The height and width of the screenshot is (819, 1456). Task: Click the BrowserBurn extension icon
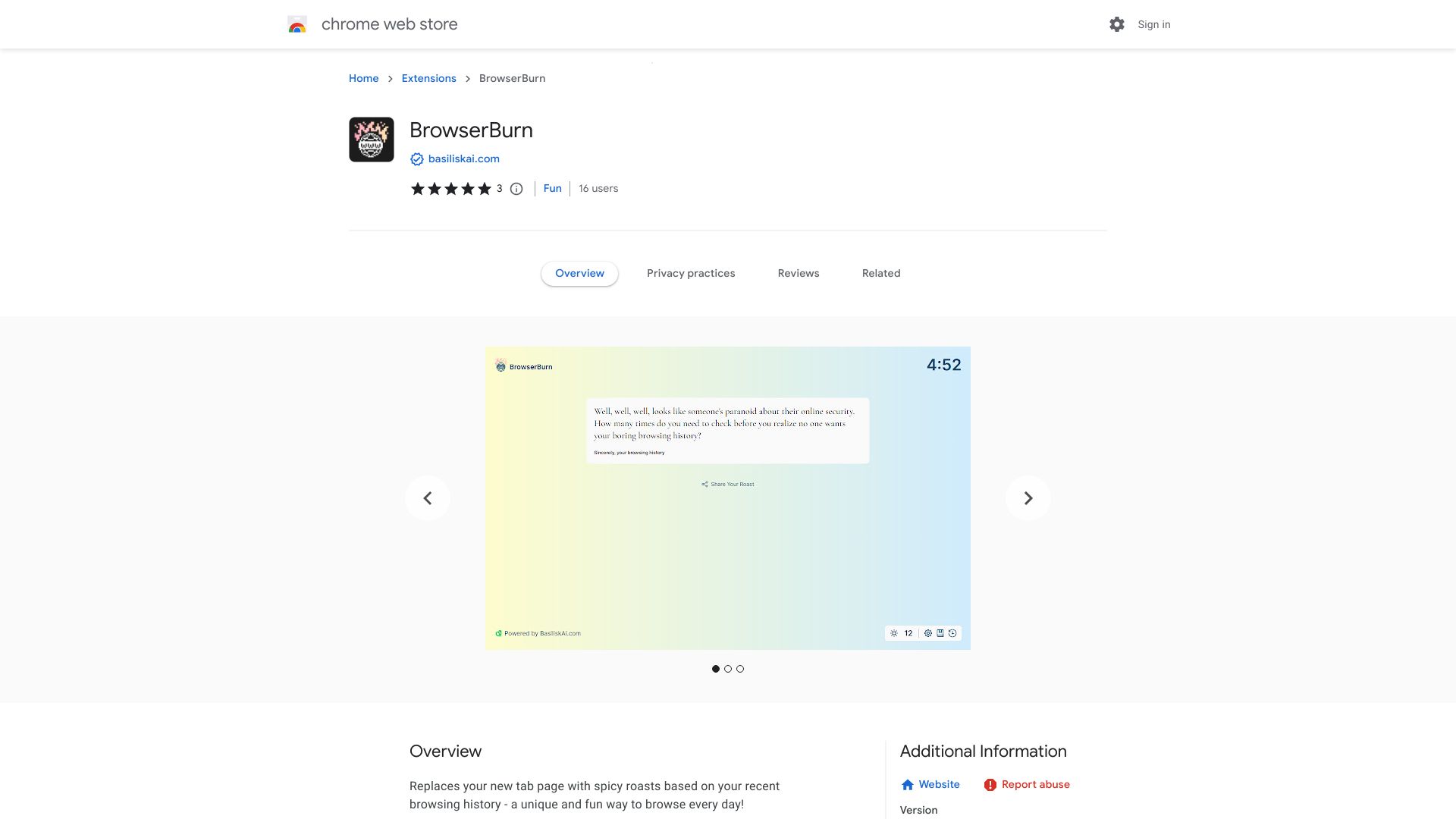click(371, 139)
